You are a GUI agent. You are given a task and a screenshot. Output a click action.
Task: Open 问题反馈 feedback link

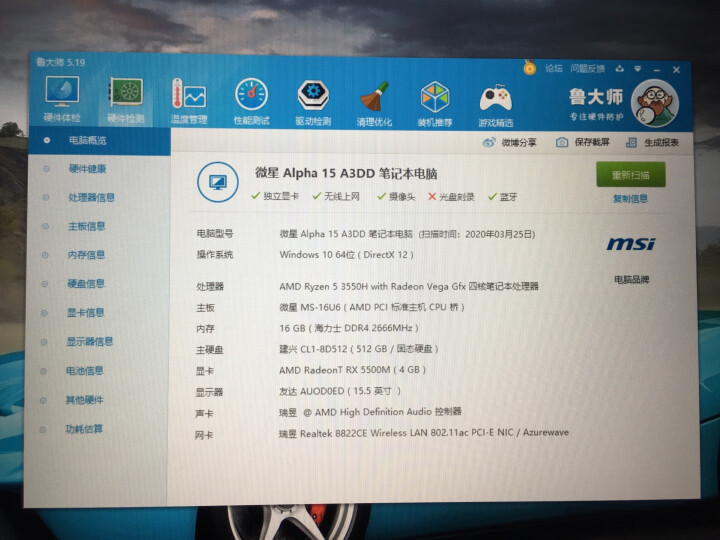point(587,69)
